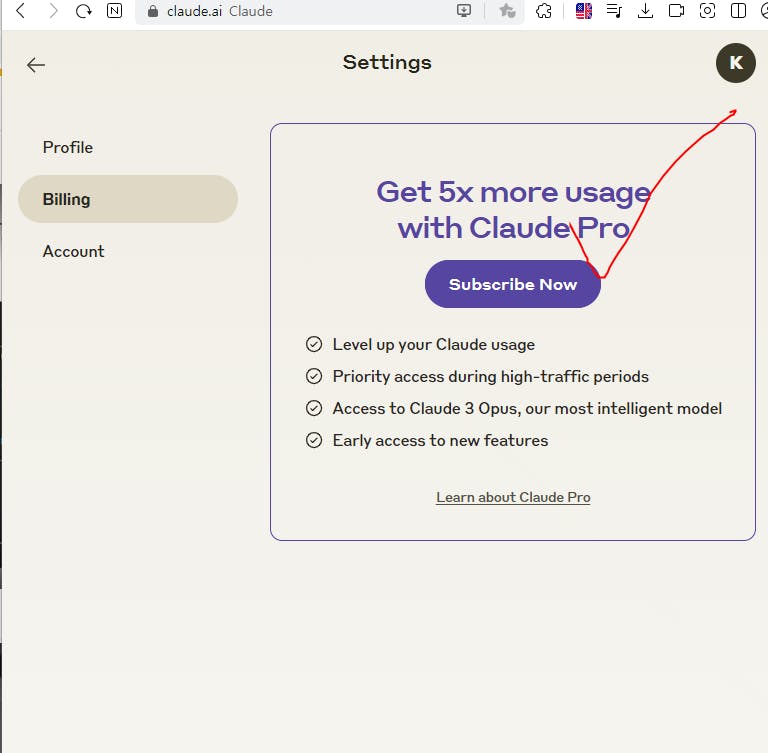Click the Subscribe Now button
Viewport: 768px width, 753px height.
click(513, 284)
